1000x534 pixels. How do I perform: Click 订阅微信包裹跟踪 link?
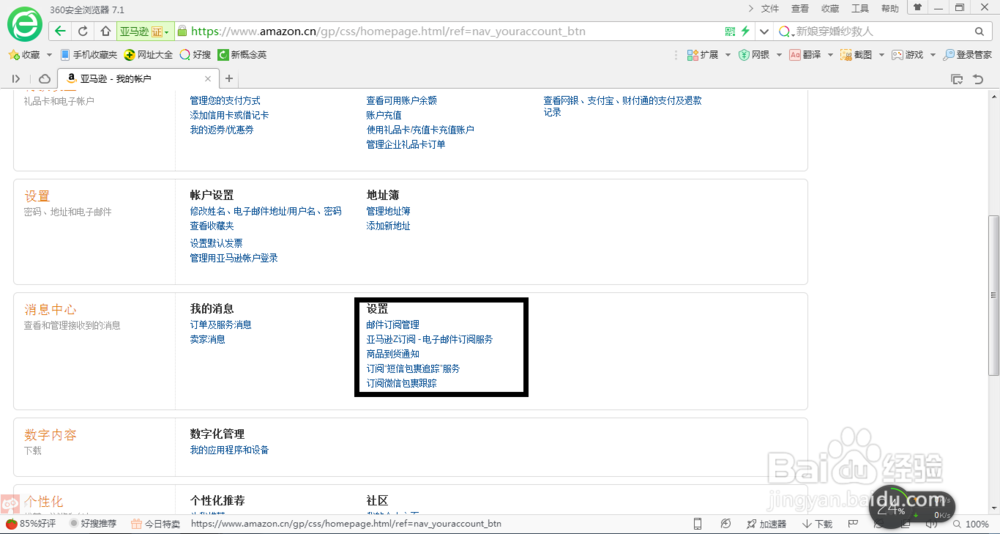(401, 383)
